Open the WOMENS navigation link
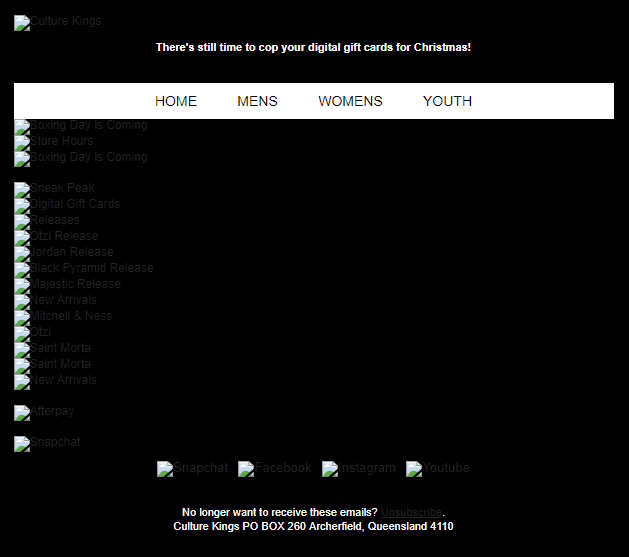The image size is (629, 557). pos(350,101)
